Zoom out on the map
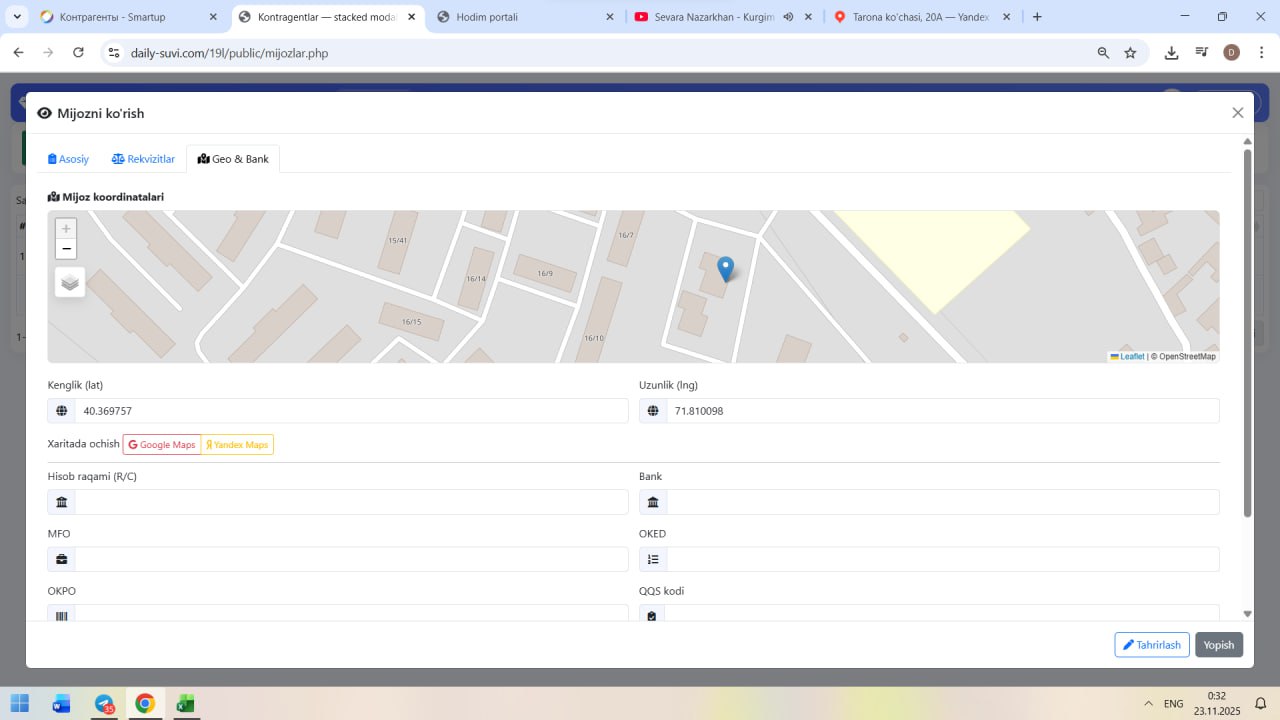This screenshot has height=720, width=1280. [66, 249]
